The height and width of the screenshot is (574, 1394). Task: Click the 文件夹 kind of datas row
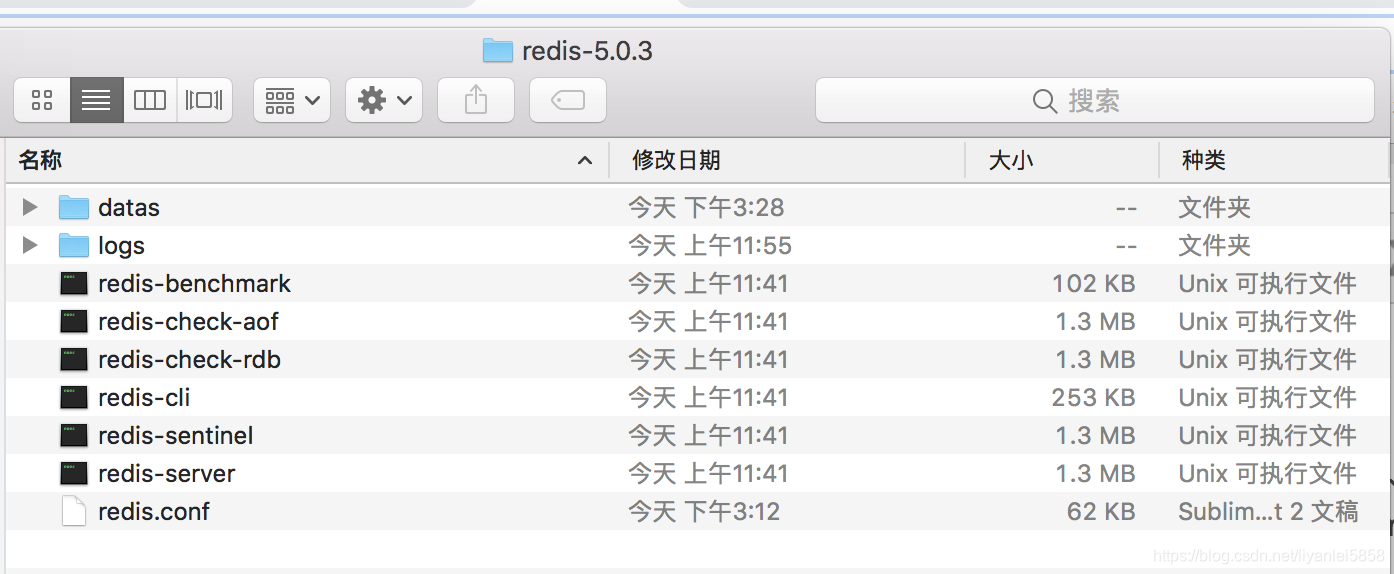[1214, 207]
